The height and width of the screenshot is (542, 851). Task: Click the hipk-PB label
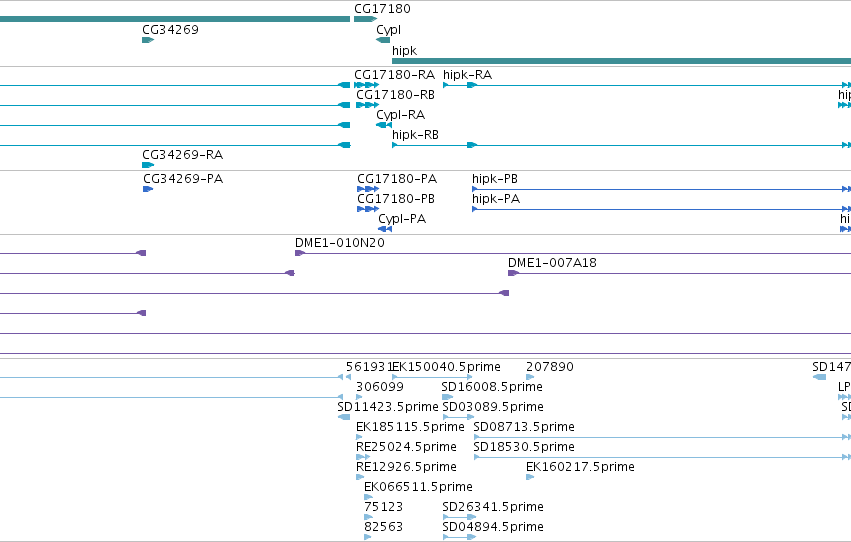[x=494, y=179]
